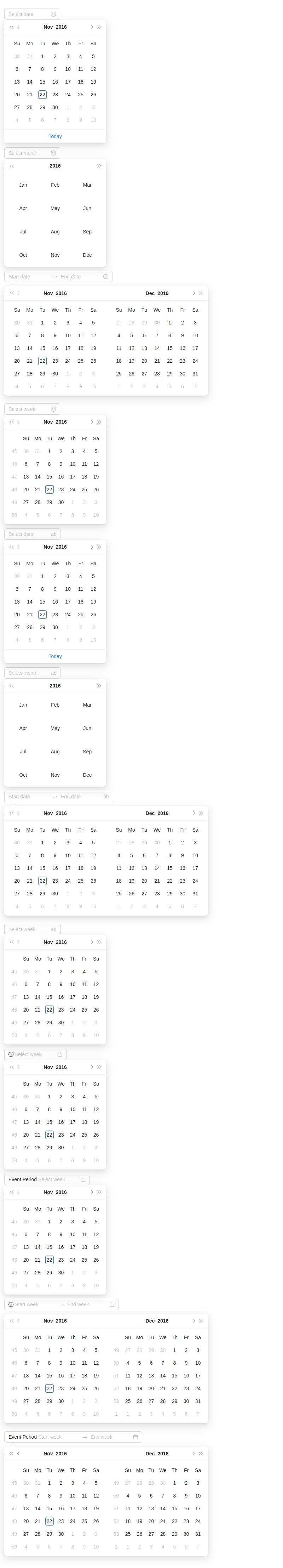Select week number 48 in smiley-suffix Select week panel

coord(15,489)
